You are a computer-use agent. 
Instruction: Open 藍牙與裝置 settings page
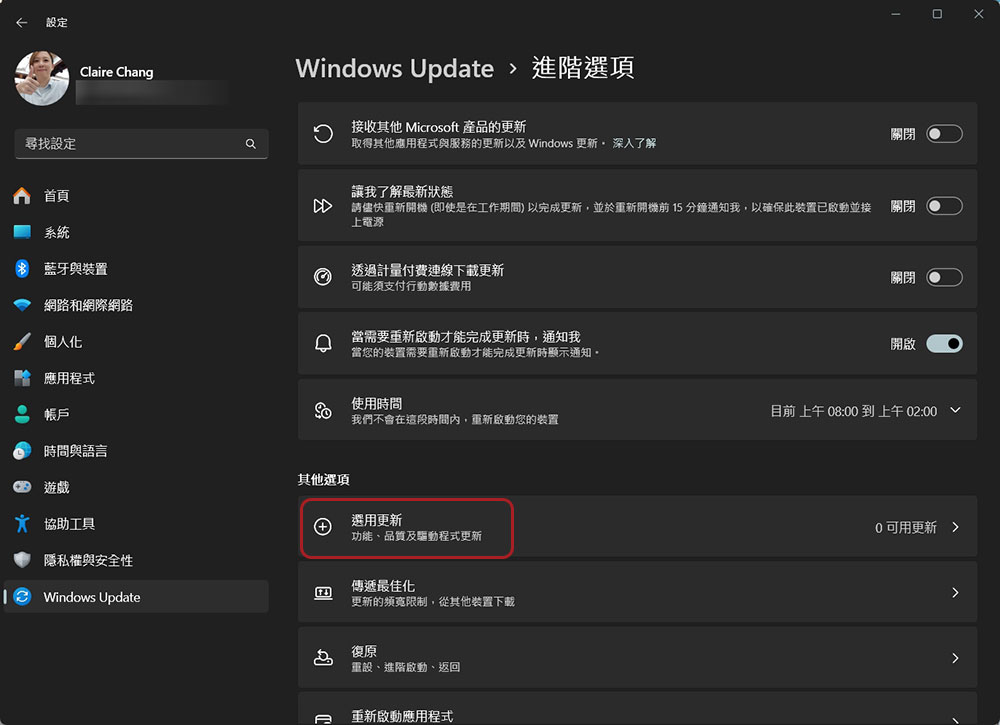click(136, 268)
